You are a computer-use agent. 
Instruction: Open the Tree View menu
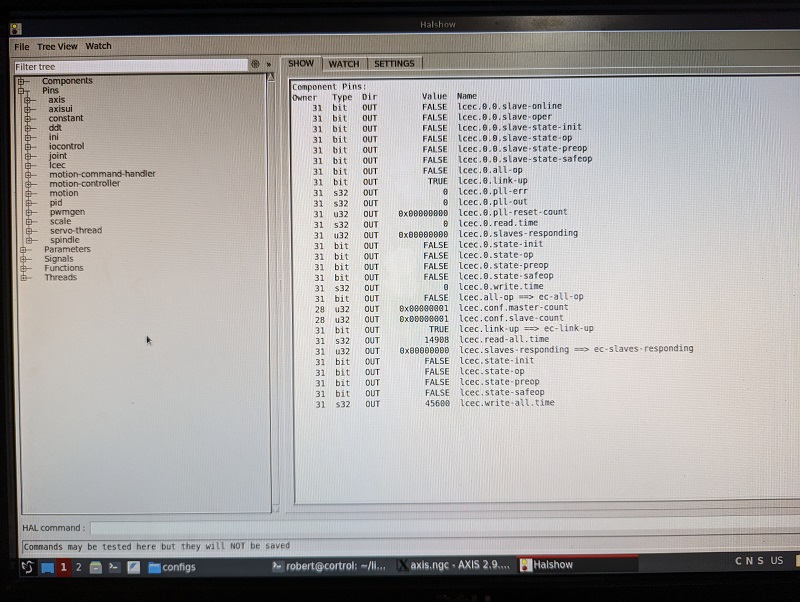(x=57, y=46)
